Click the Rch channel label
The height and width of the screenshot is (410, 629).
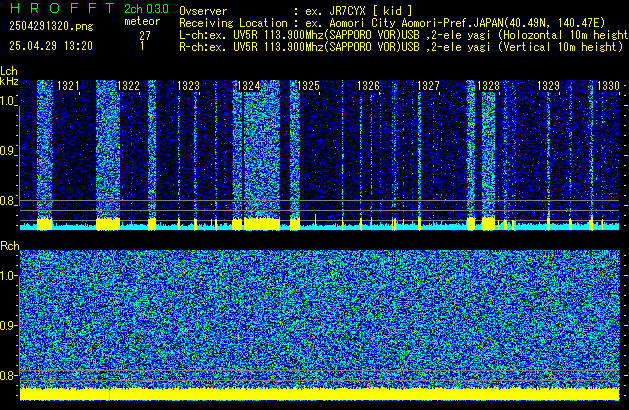pyautogui.click(x=10, y=246)
